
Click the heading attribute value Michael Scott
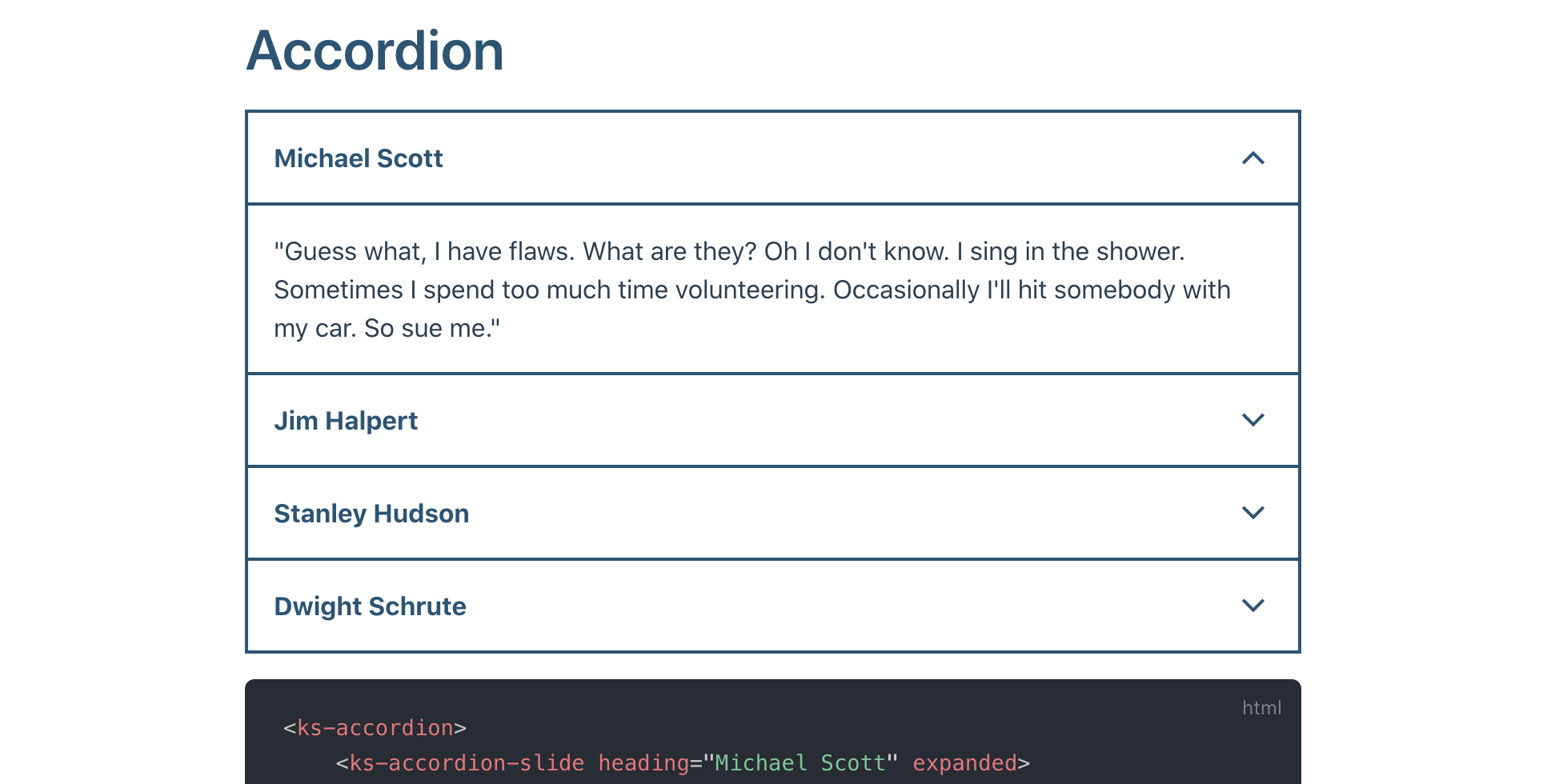[x=797, y=763]
